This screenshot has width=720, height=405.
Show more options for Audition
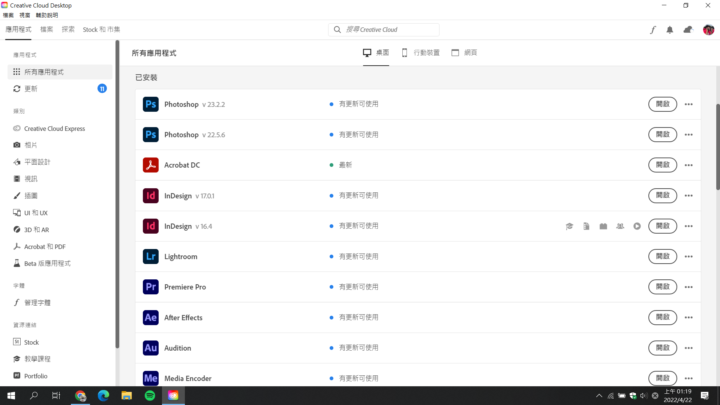689,348
